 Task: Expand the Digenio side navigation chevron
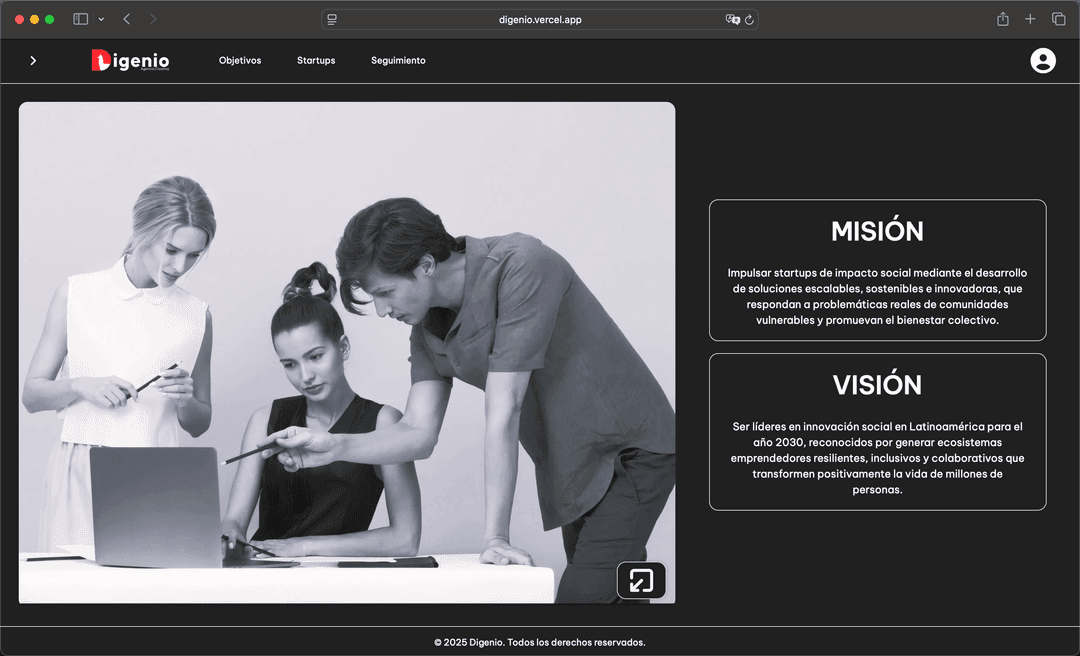33,61
